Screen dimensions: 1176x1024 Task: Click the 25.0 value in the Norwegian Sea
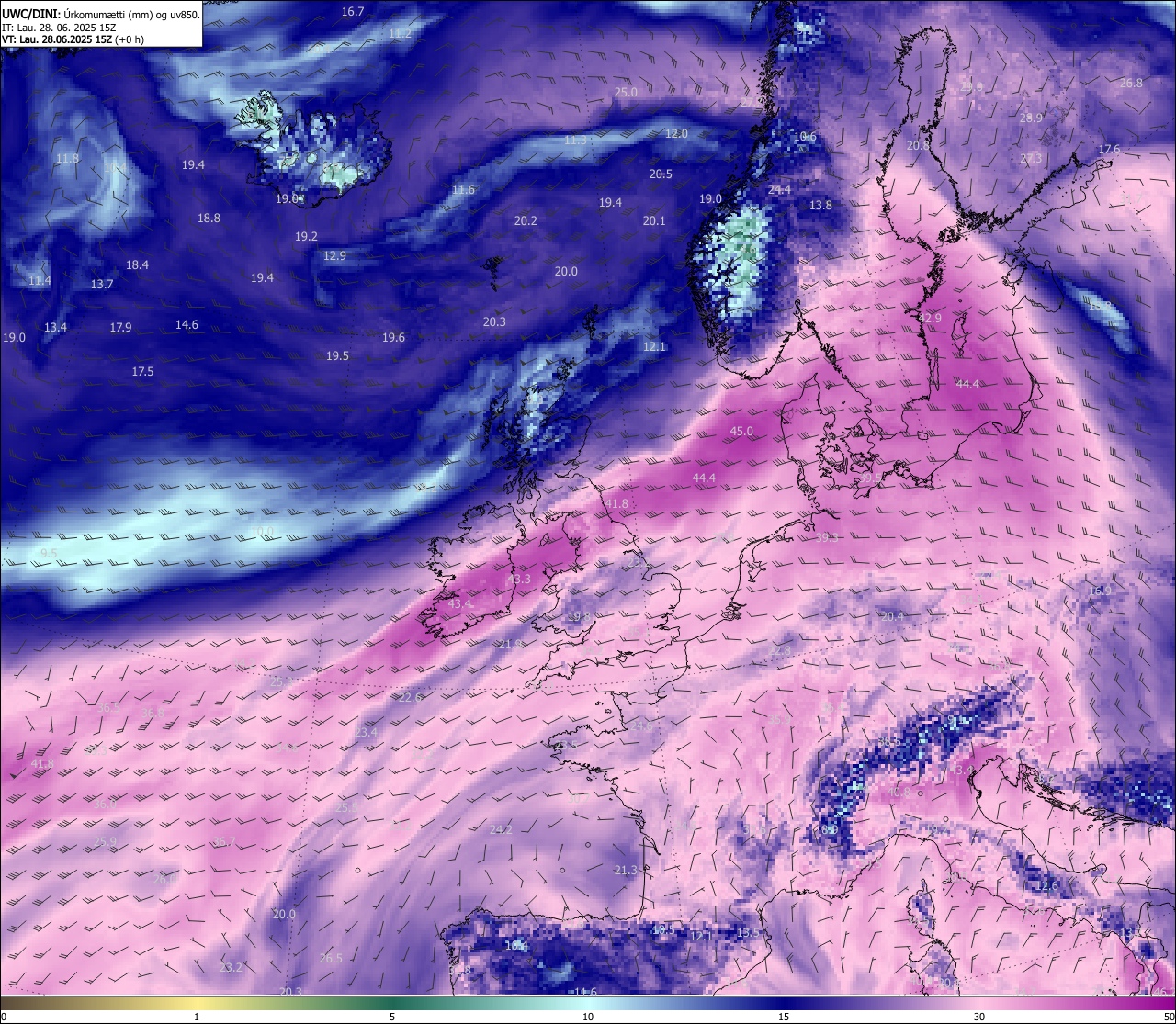626,92
